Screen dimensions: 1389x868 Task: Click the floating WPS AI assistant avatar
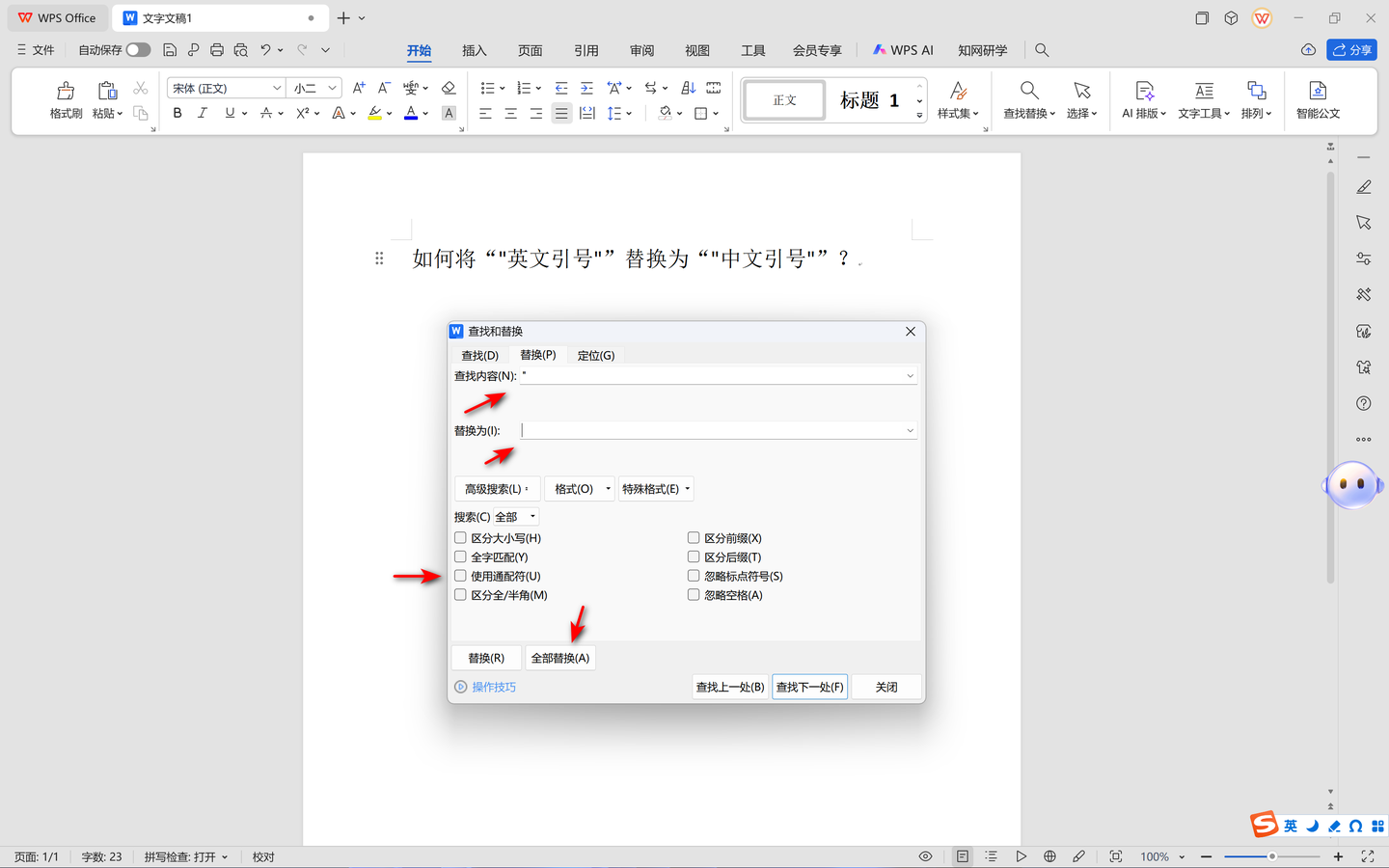[1352, 484]
